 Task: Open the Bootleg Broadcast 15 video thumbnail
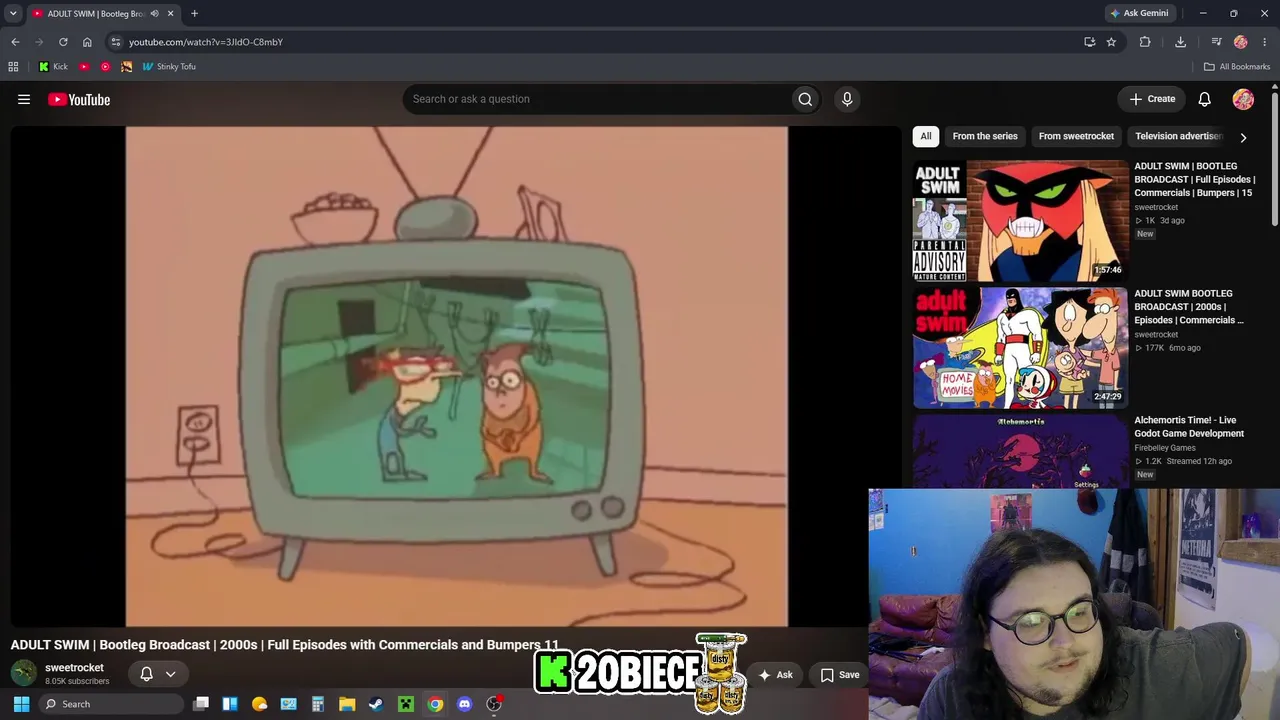pyautogui.click(x=1020, y=221)
